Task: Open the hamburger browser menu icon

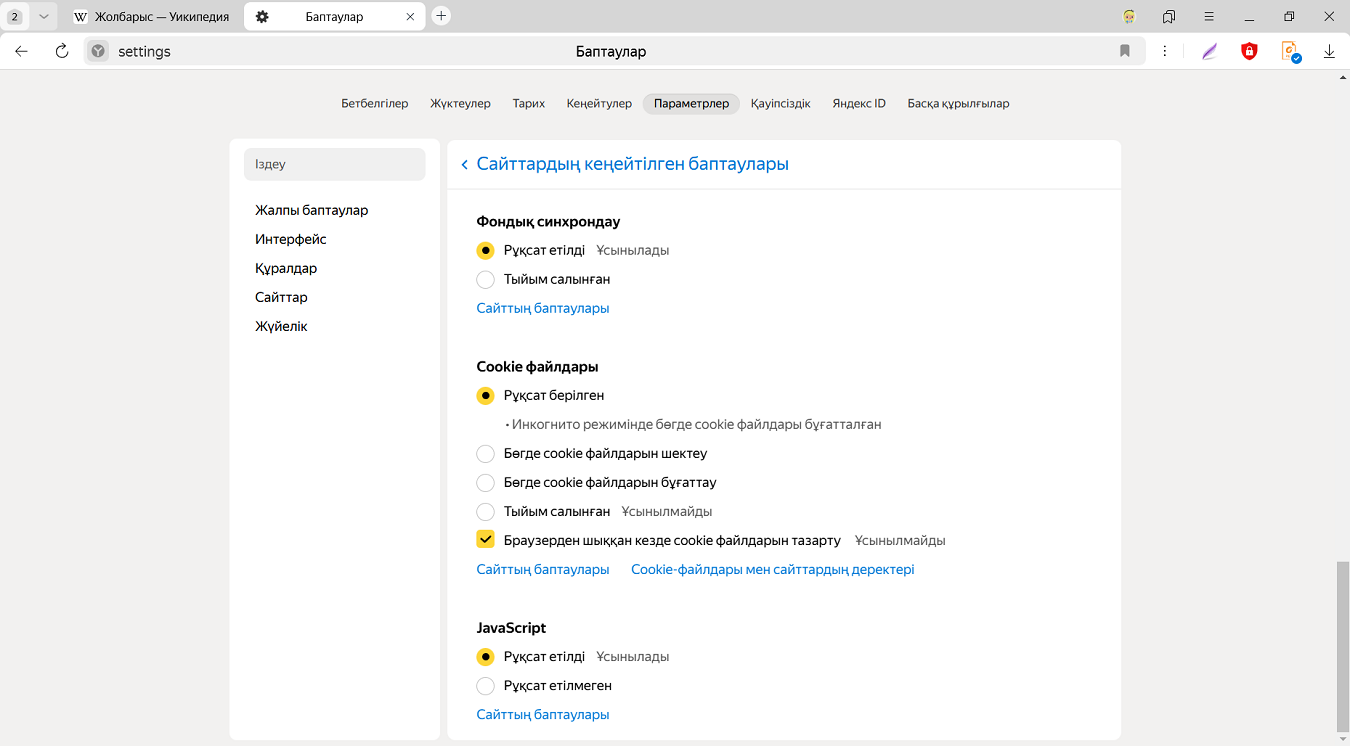Action: point(1209,16)
